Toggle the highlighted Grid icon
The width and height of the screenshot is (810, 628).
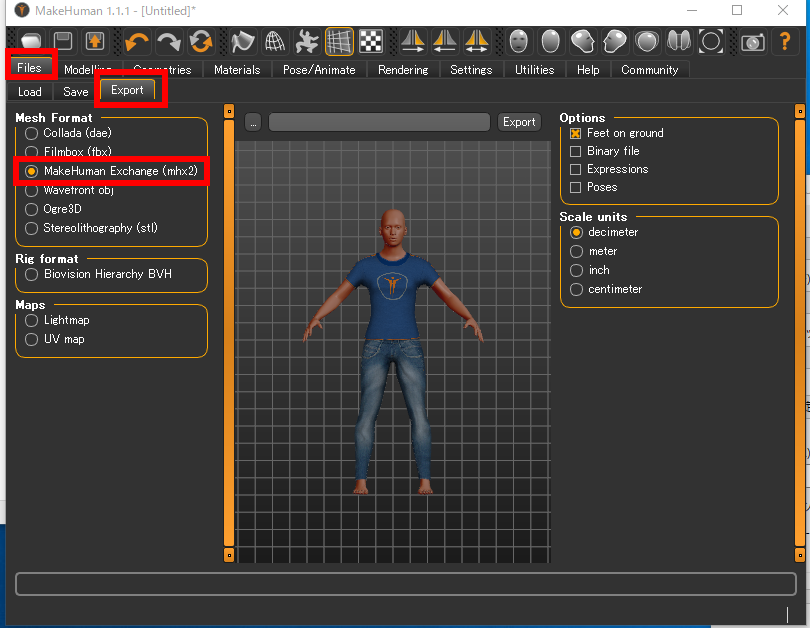coord(339,41)
